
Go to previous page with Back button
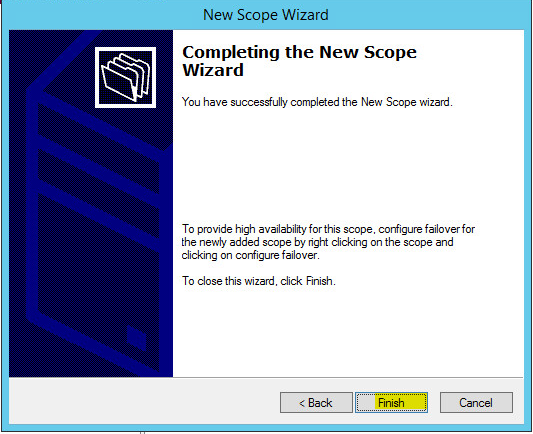pyautogui.click(x=316, y=403)
